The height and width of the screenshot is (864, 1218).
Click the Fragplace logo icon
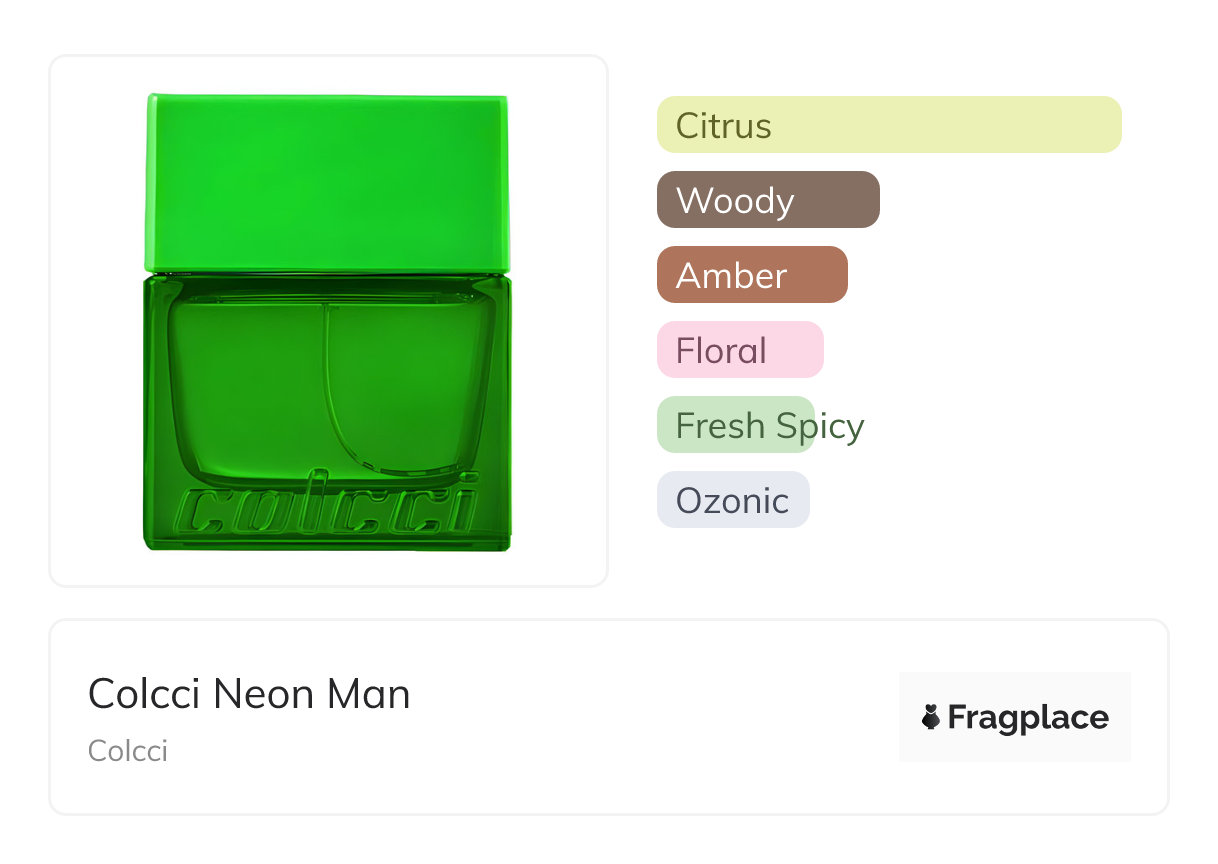click(x=931, y=717)
